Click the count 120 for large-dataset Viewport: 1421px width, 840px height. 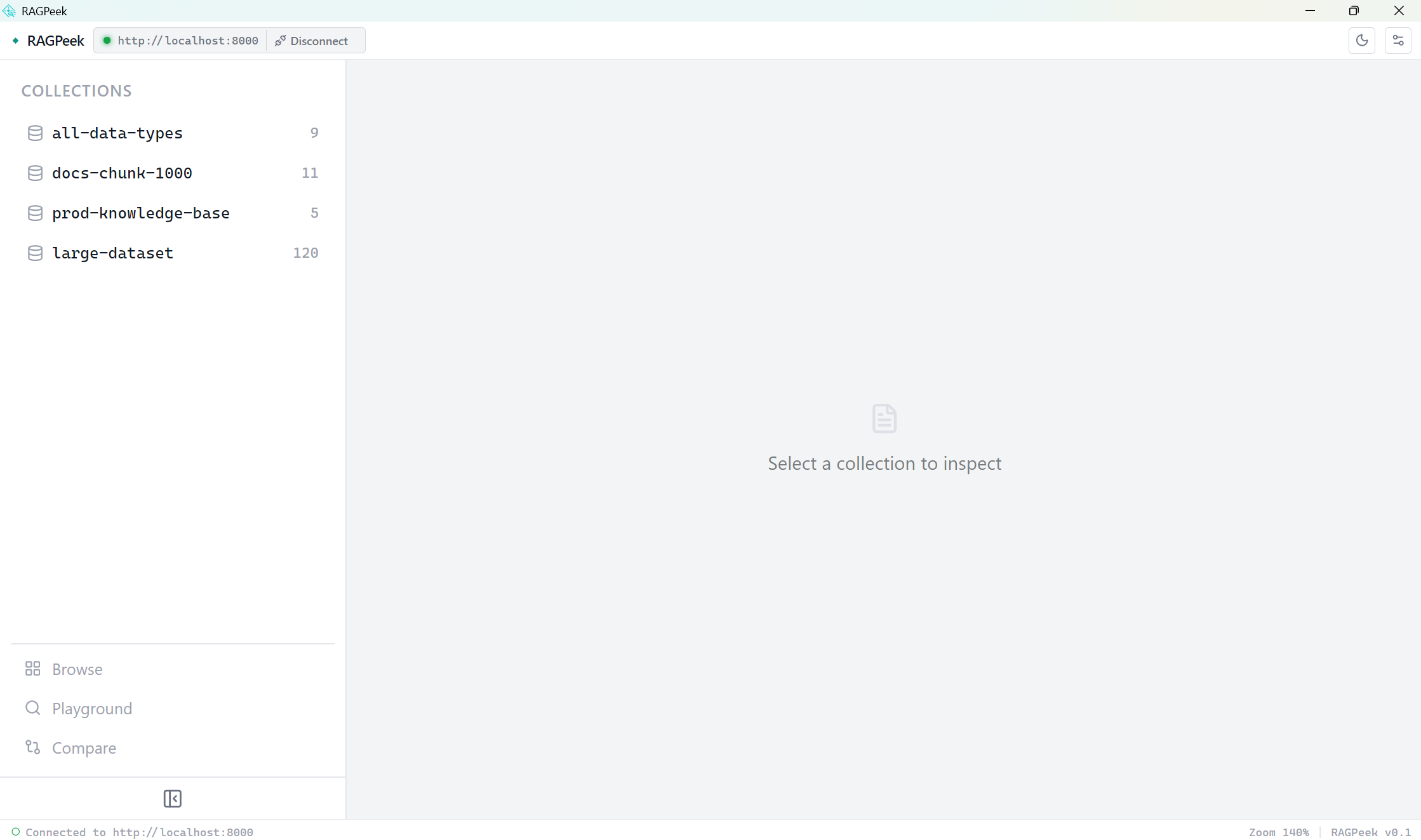click(x=305, y=253)
